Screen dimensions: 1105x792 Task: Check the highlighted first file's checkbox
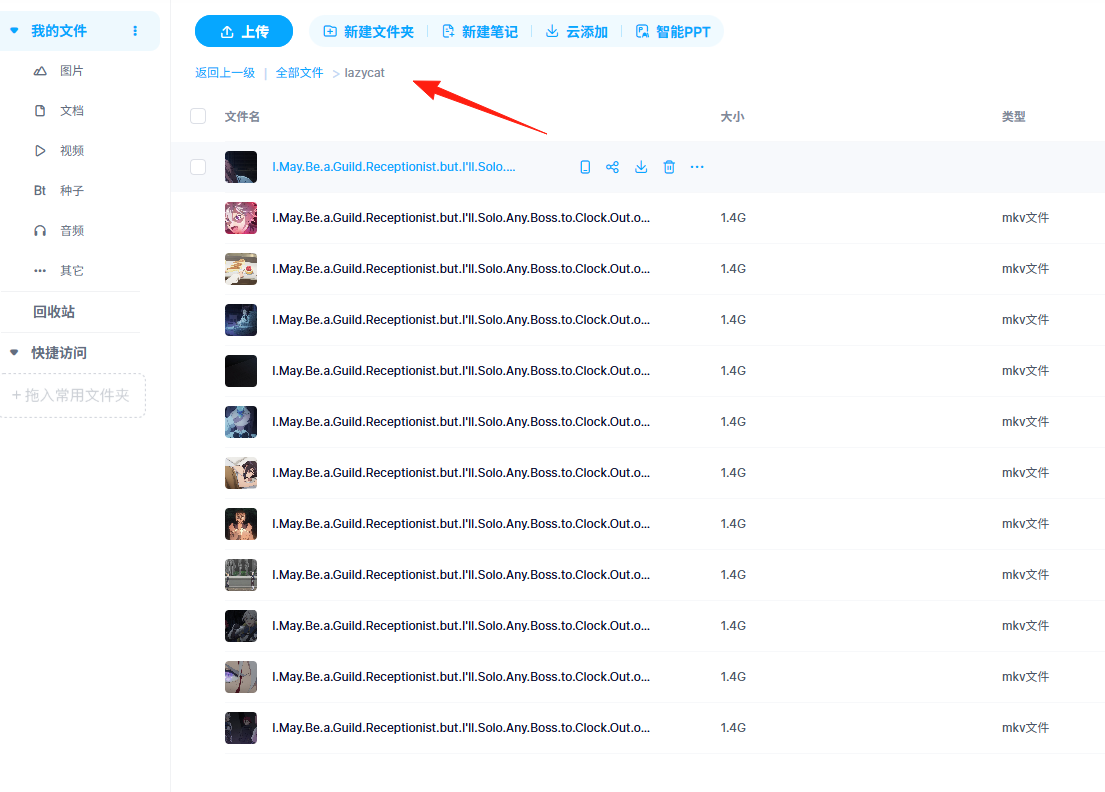click(198, 167)
